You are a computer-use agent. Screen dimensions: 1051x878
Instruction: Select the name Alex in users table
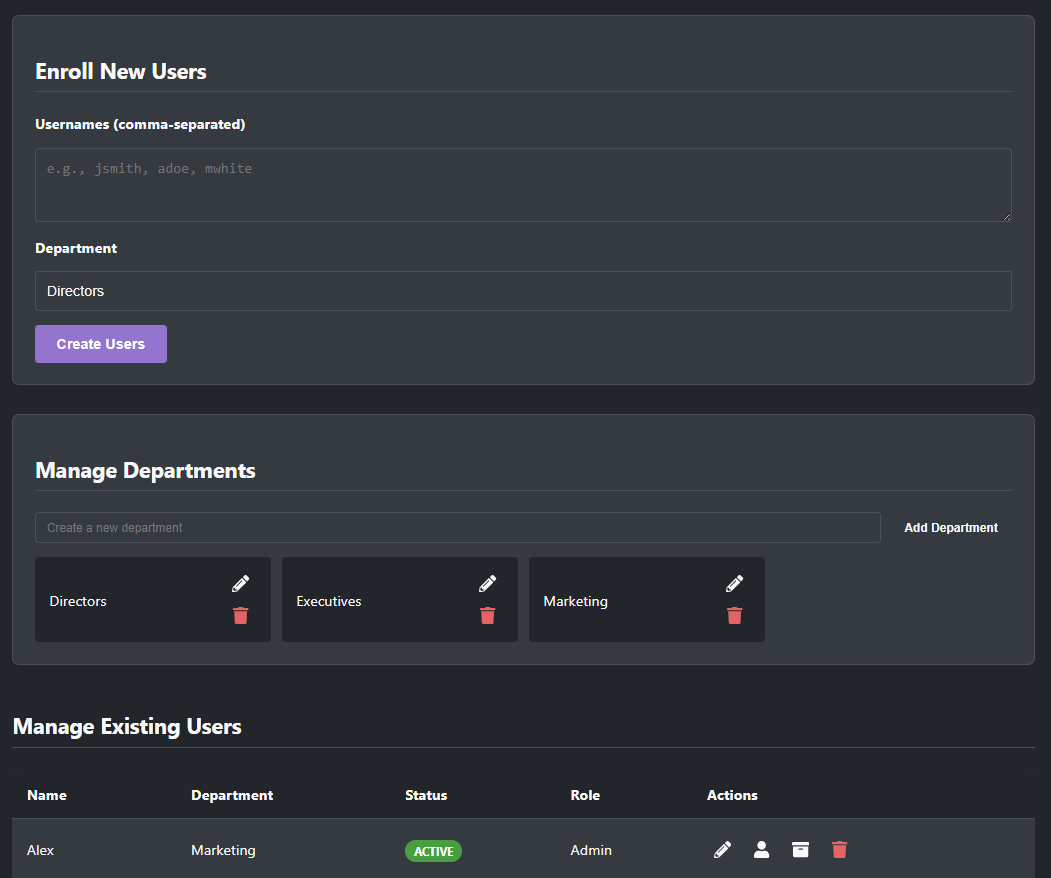[40, 850]
